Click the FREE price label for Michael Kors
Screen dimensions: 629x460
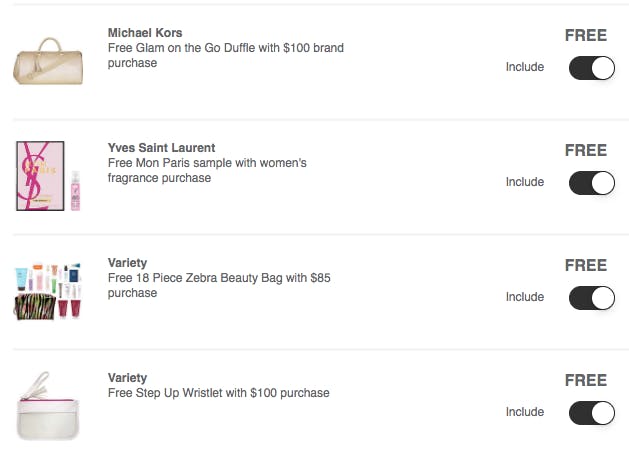586,35
